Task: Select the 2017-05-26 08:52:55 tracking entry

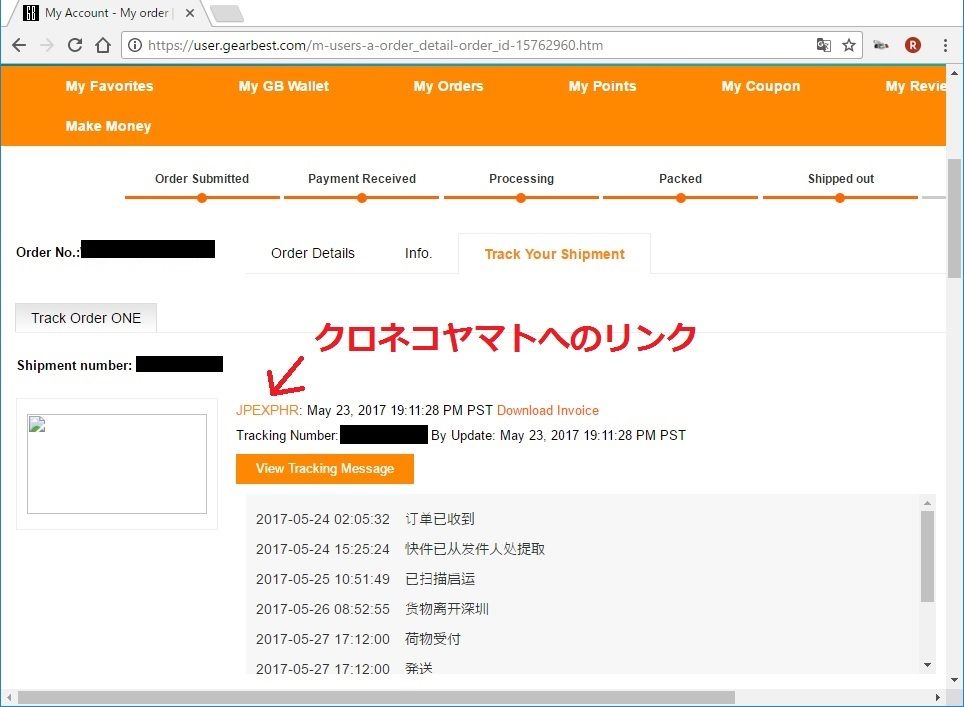Action: point(372,609)
